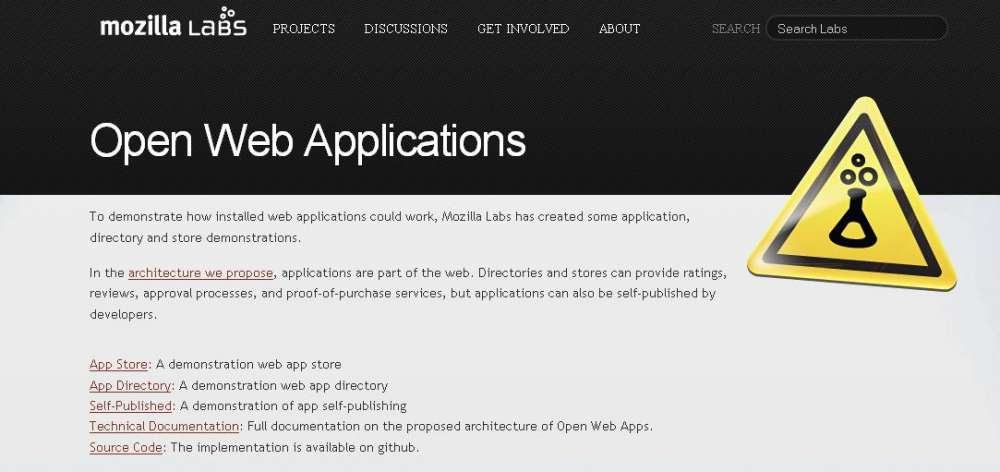Viewport: 1000px width, 472px height.
Task: Click the text "A demonstration web app directory"
Action: coord(283,386)
